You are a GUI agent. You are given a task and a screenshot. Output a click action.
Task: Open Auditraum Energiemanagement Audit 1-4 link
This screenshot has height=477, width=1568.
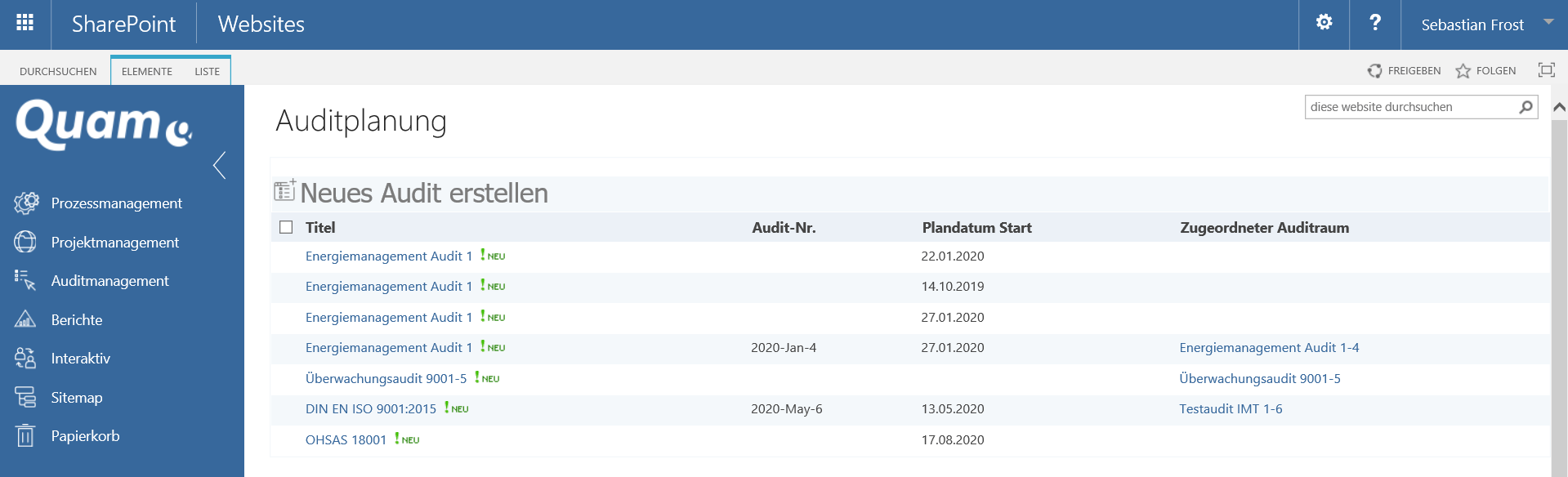pyautogui.click(x=1269, y=348)
